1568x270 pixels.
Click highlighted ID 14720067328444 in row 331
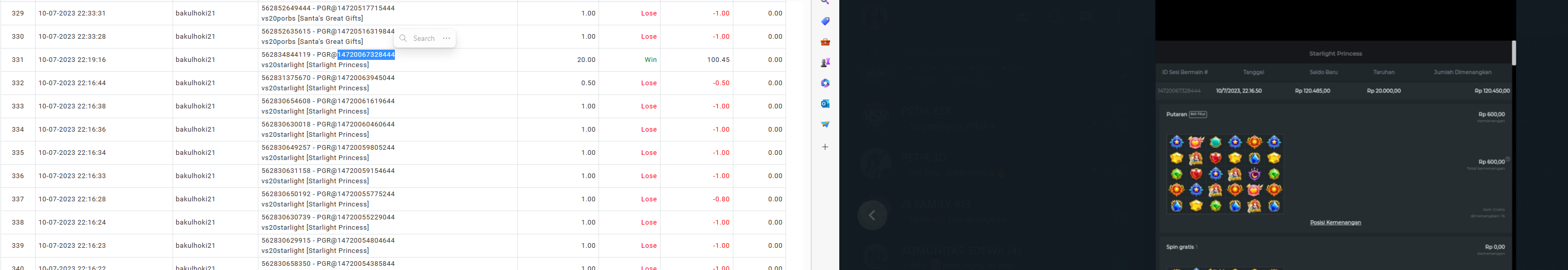(x=366, y=55)
